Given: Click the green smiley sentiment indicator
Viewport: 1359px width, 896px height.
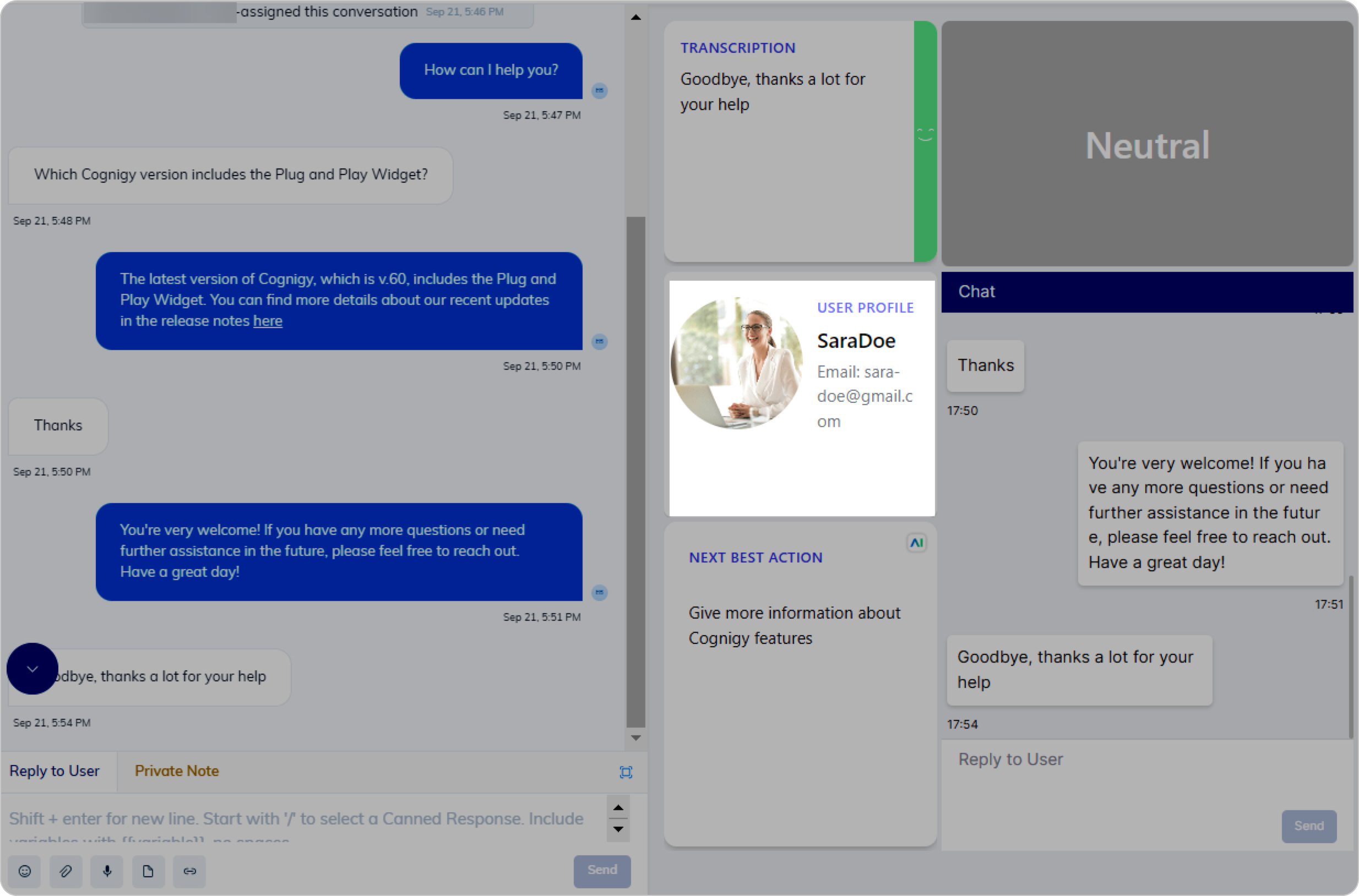Looking at the screenshot, I should click(925, 135).
